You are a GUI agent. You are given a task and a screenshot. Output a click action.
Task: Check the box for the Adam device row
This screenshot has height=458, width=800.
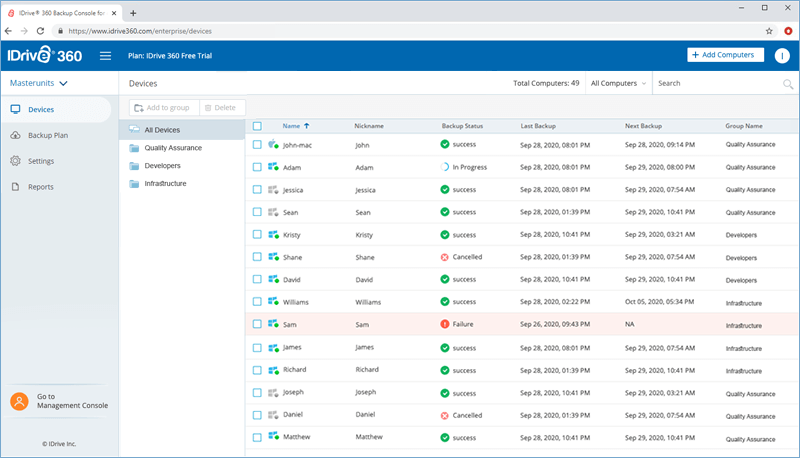pyautogui.click(x=257, y=167)
